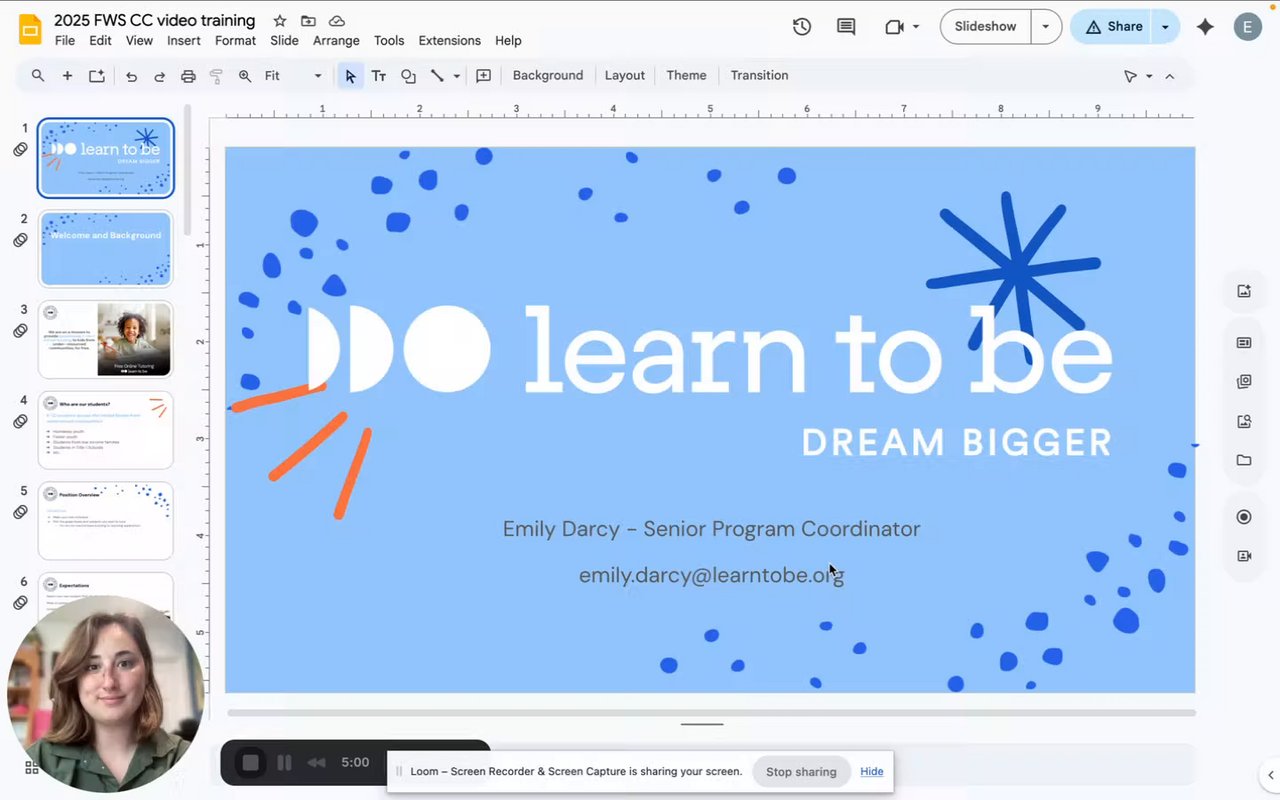The height and width of the screenshot is (800, 1280).
Task: Click the search menus magnifier icon
Action: click(38, 76)
